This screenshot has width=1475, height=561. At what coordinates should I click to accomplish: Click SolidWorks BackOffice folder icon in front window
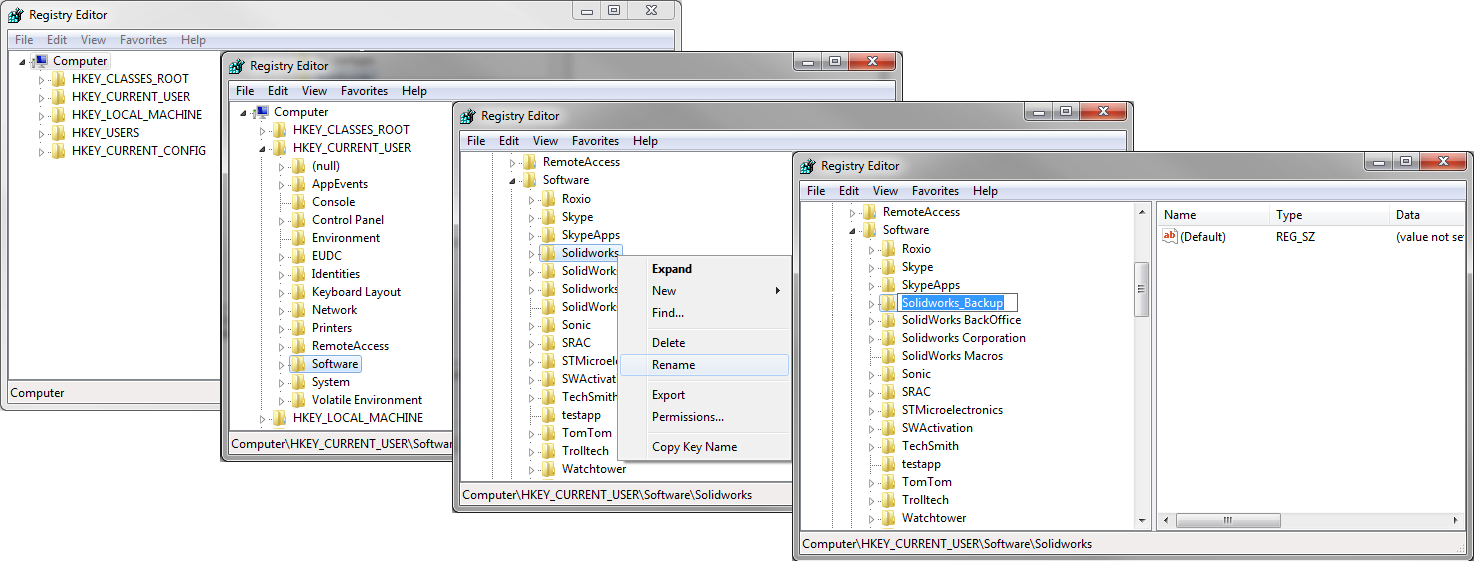coord(888,320)
